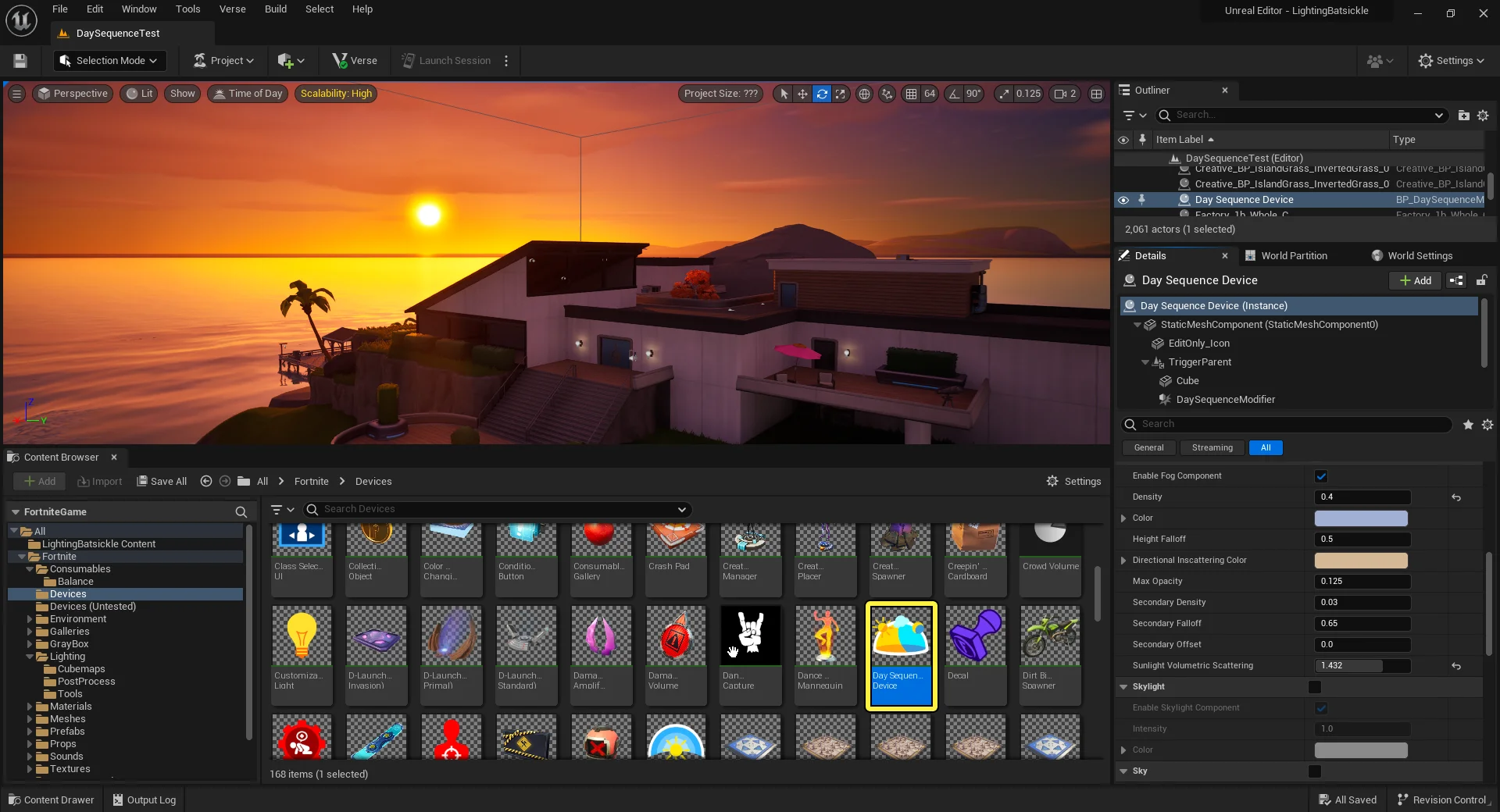Toggle the Skylight section override checkbox
1500x812 pixels.
[1315, 687]
